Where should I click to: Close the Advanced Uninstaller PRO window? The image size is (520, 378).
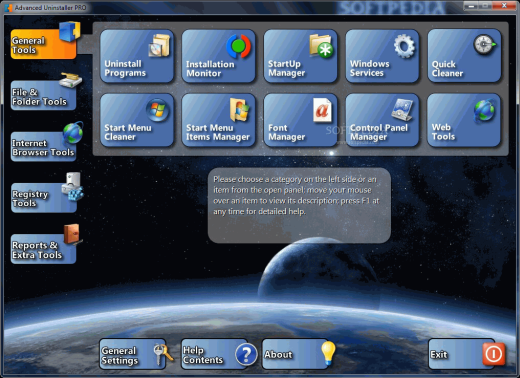point(504,6)
